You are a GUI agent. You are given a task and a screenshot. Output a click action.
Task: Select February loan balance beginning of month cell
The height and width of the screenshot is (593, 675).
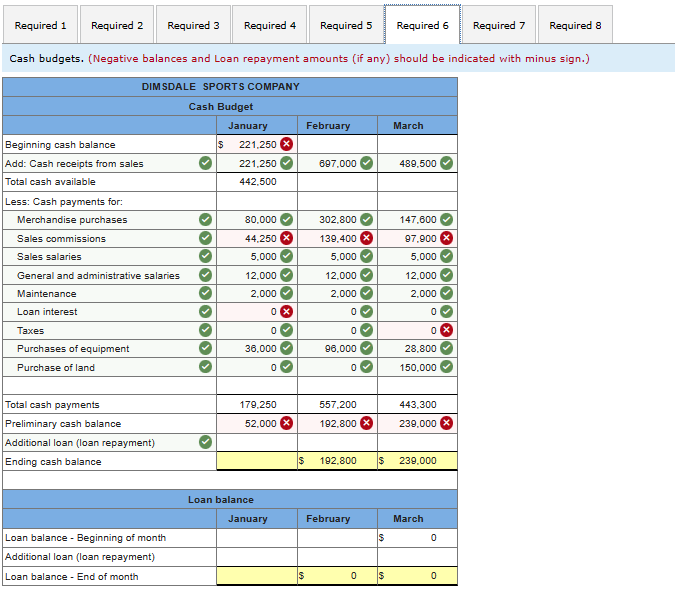(x=338, y=538)
